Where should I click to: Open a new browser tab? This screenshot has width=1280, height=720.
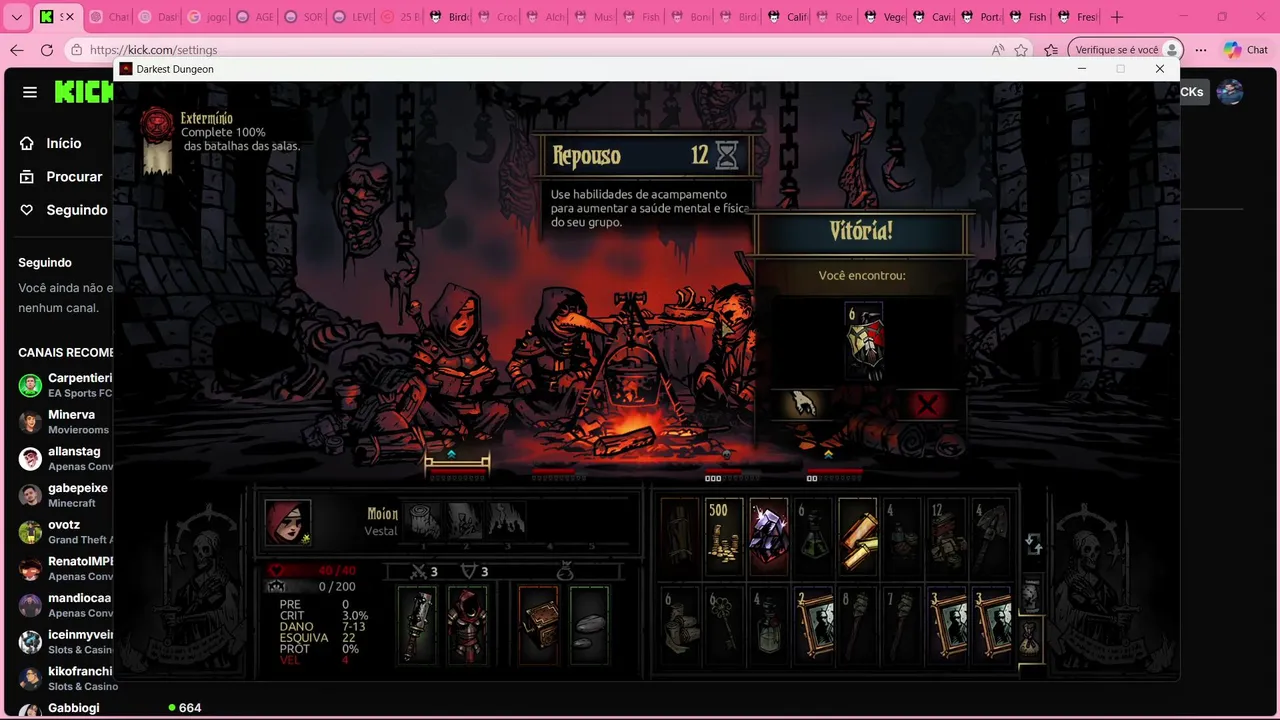(x=1117, y=17)
